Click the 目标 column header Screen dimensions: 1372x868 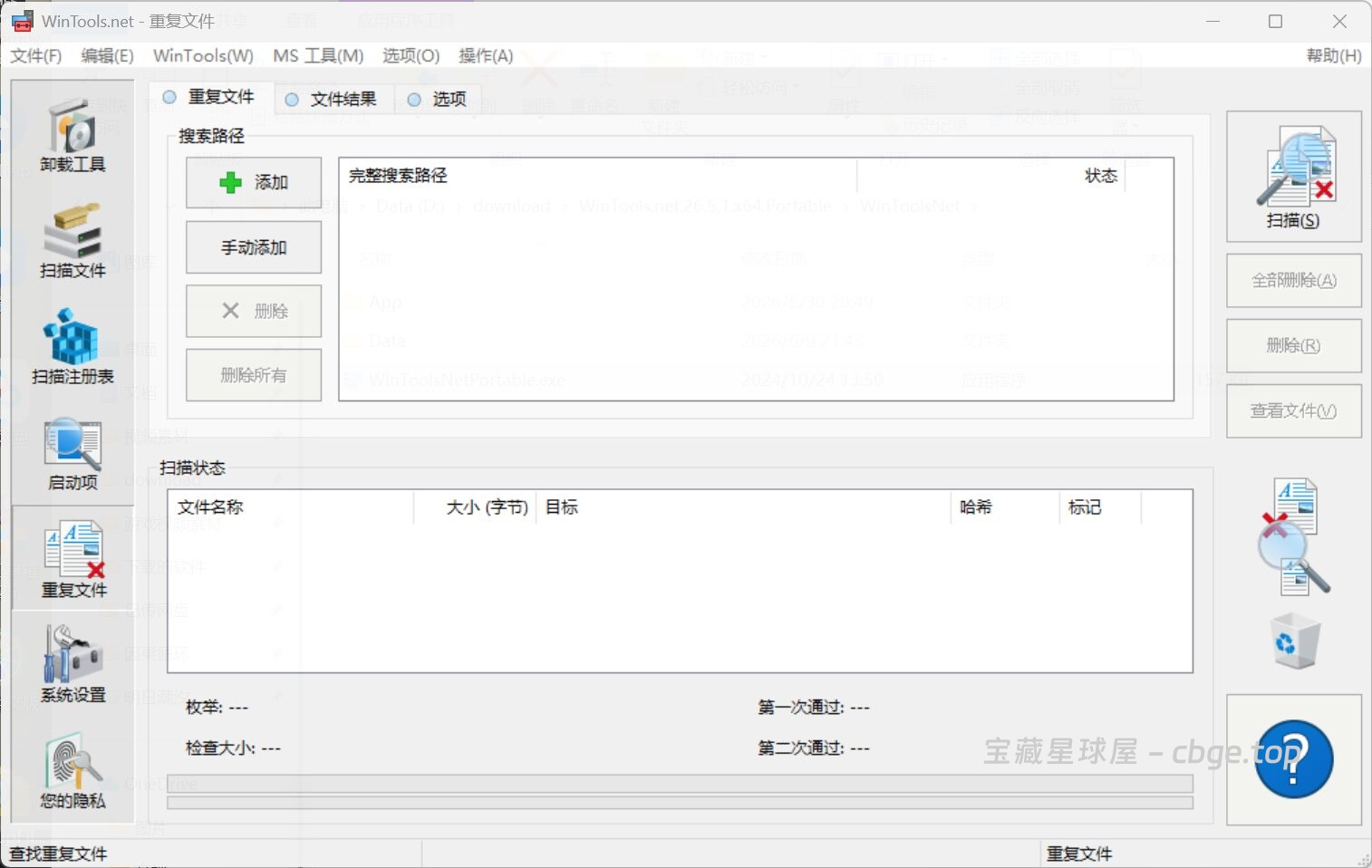point(743,507)
